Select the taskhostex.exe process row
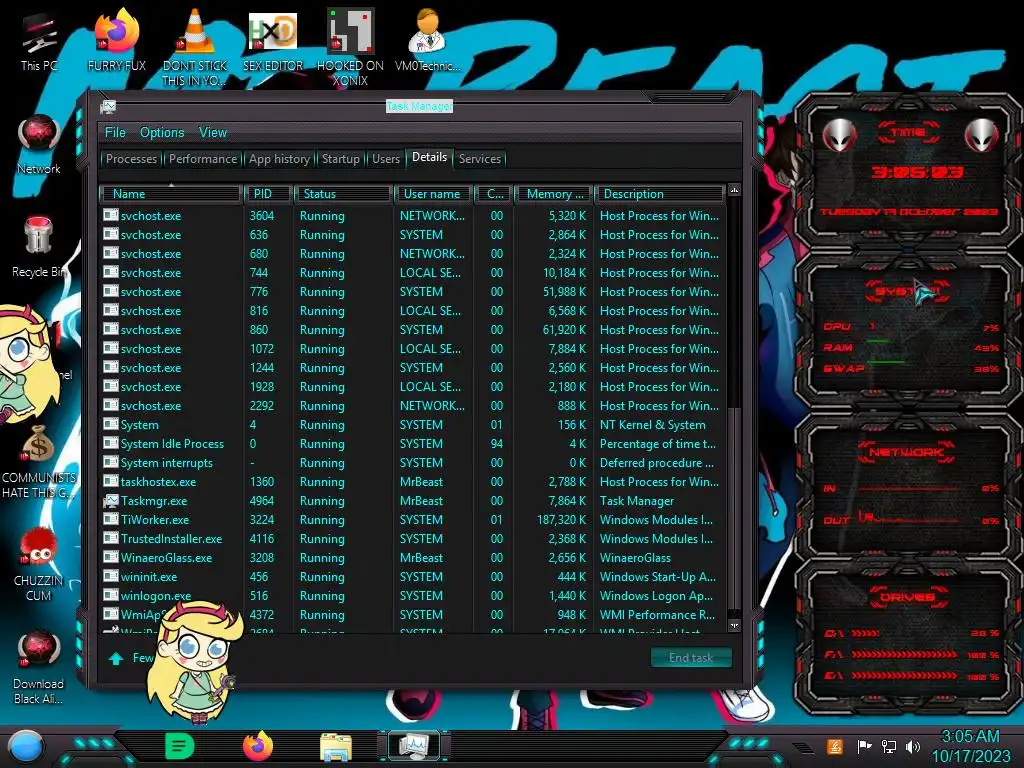The height and width of the screenshot is (768, 1024). (x=413, y=482)
